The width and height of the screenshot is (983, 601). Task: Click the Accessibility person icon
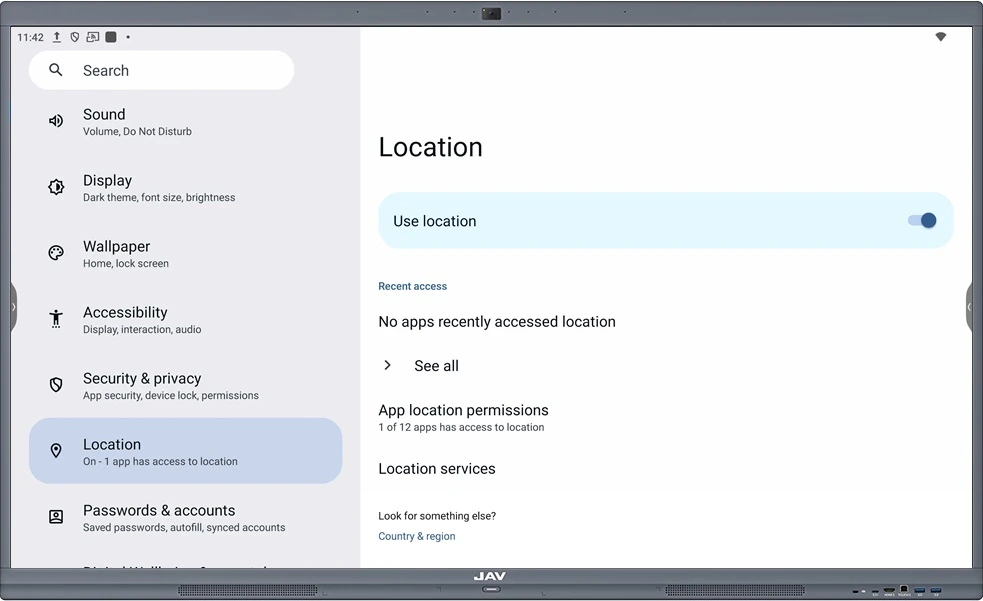point(56,319)
